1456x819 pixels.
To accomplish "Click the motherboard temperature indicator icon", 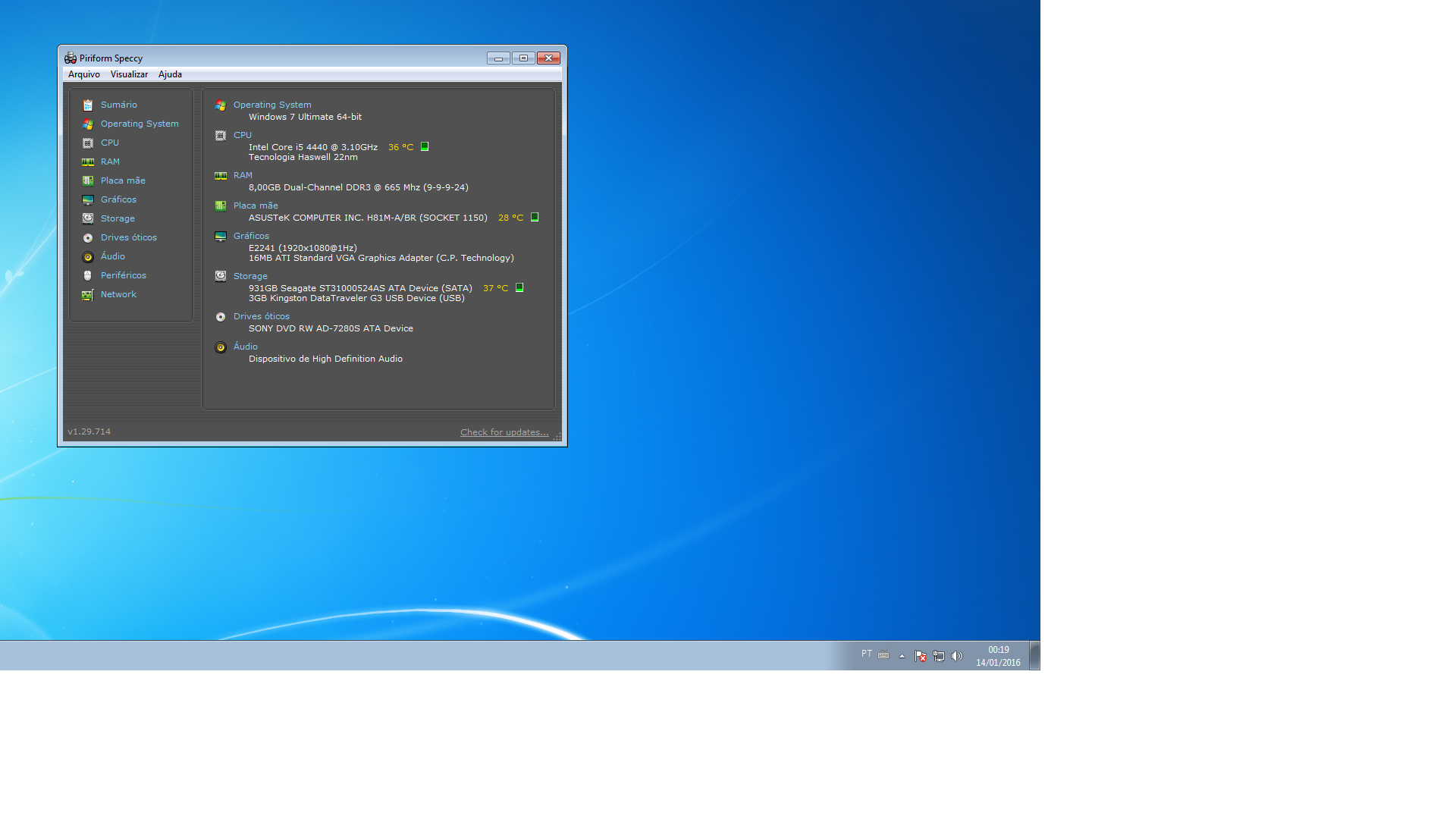I will pos(535,217).
